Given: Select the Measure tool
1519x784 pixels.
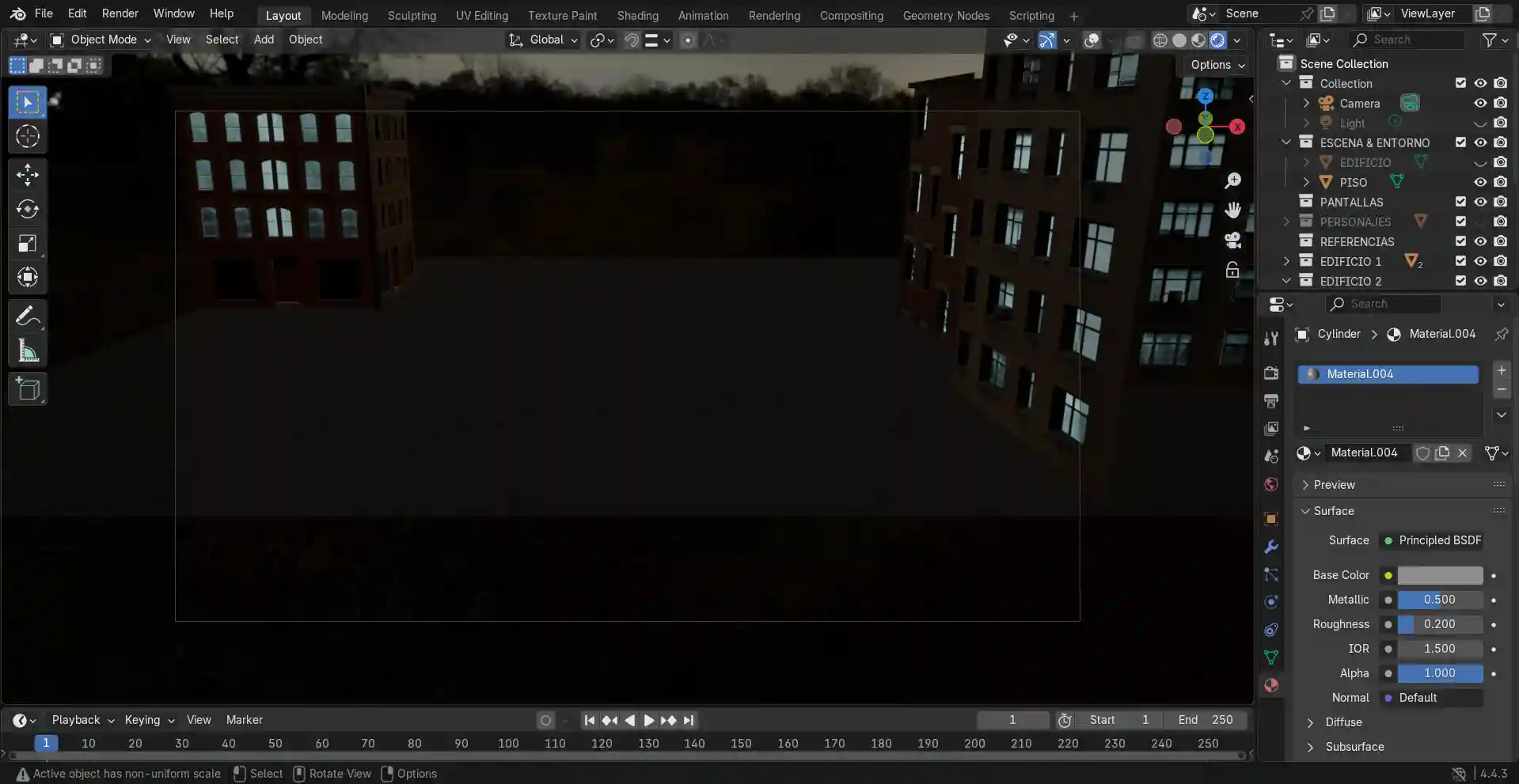Looking at the screenshot, I should coord(28,350).
